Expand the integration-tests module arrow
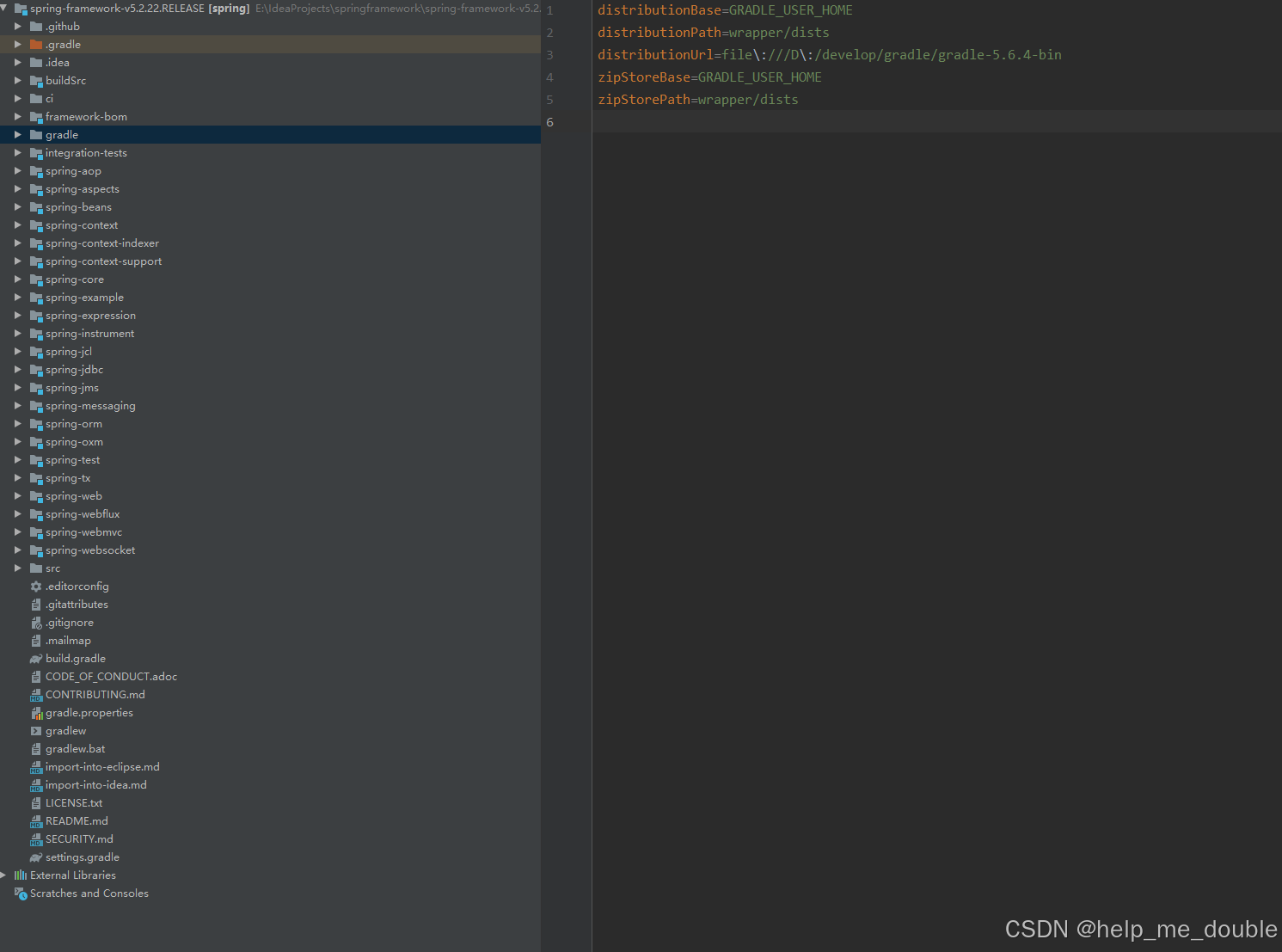The width and height of the screenshot is (1282, 952). pyautogui.click(x=17, y=153)
